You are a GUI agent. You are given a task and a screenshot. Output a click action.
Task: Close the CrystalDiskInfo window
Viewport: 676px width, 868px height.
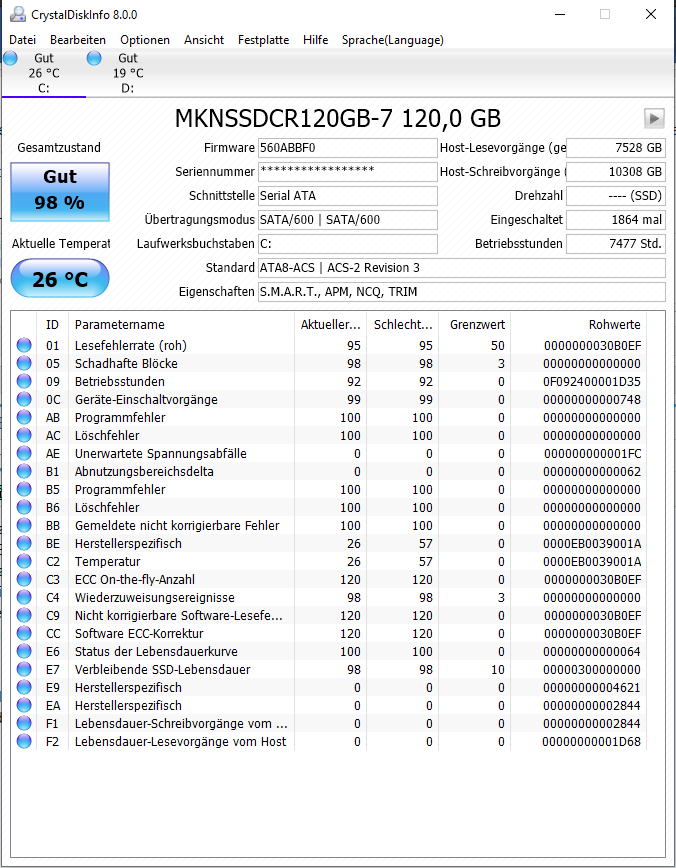651,14
